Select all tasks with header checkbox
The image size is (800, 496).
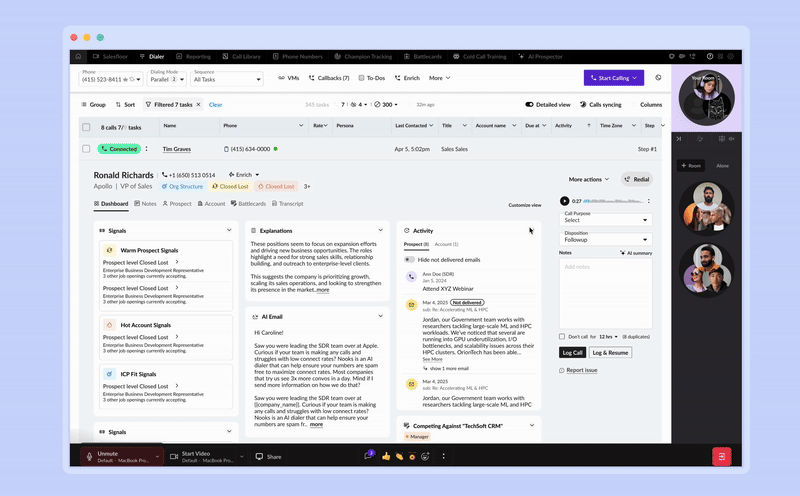tap(86, 127)
